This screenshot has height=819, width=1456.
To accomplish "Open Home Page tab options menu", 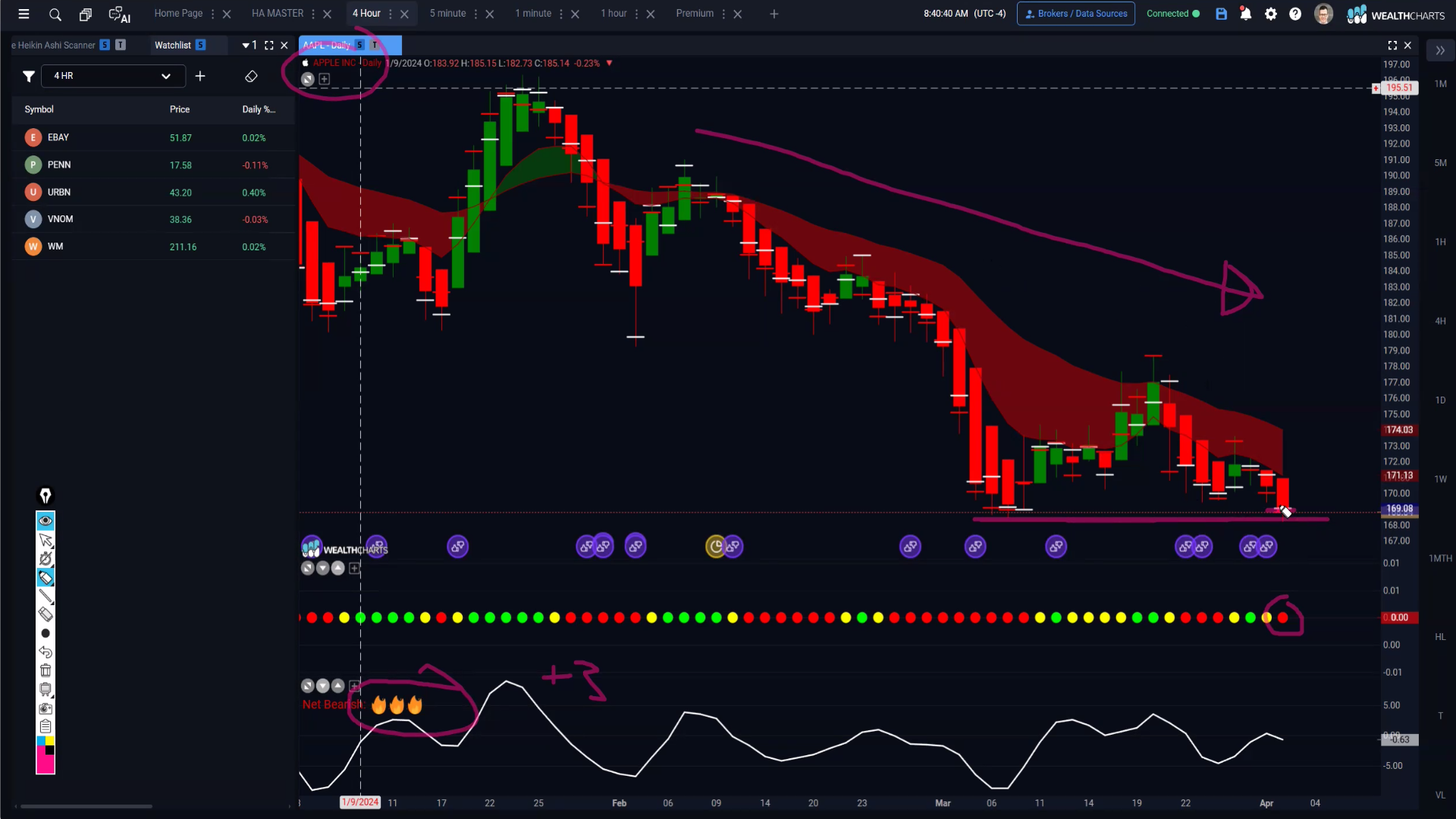I will 212,14.
